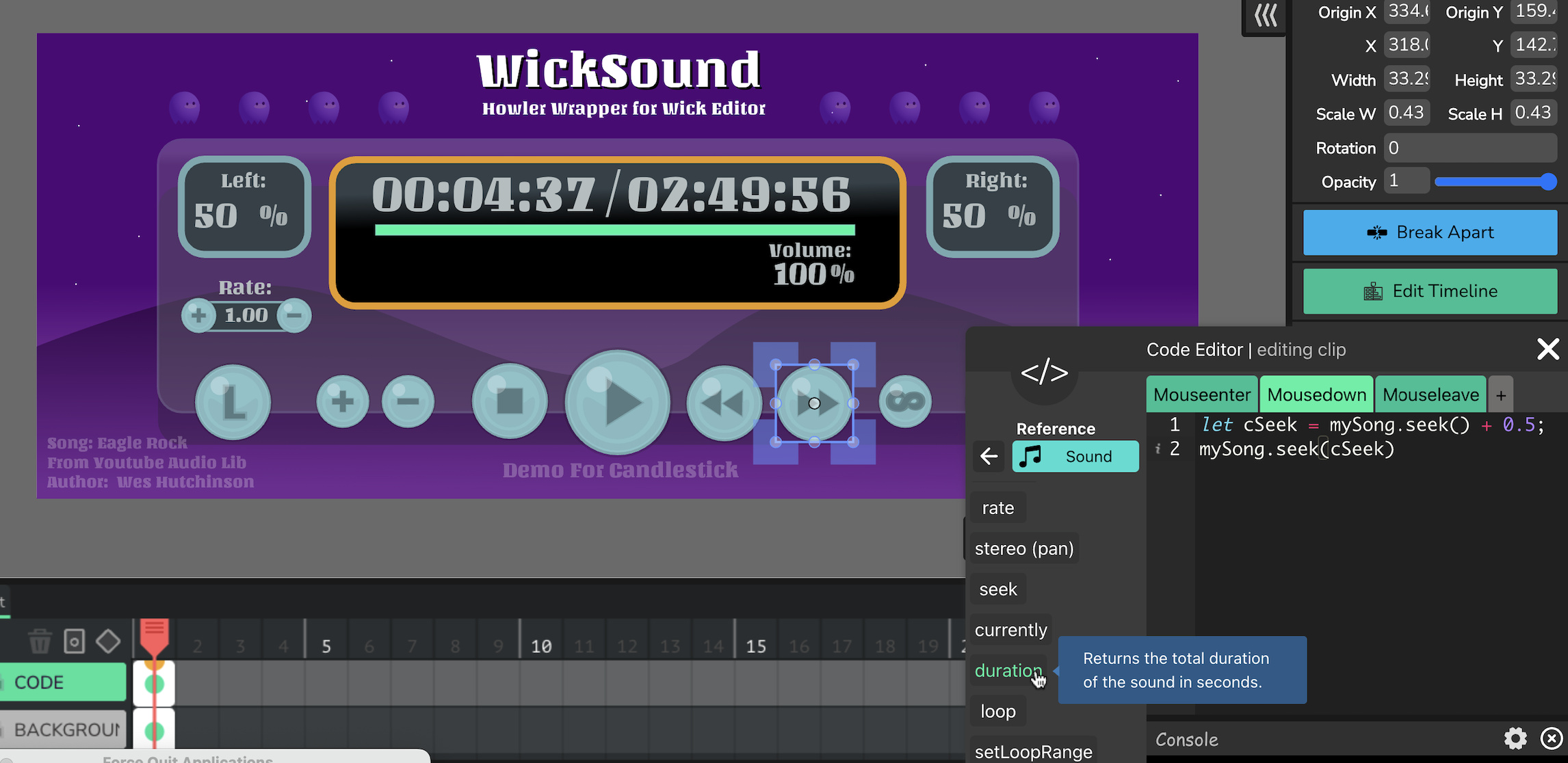
Task: Click the Scale H input field
Action: (1534, 113)
